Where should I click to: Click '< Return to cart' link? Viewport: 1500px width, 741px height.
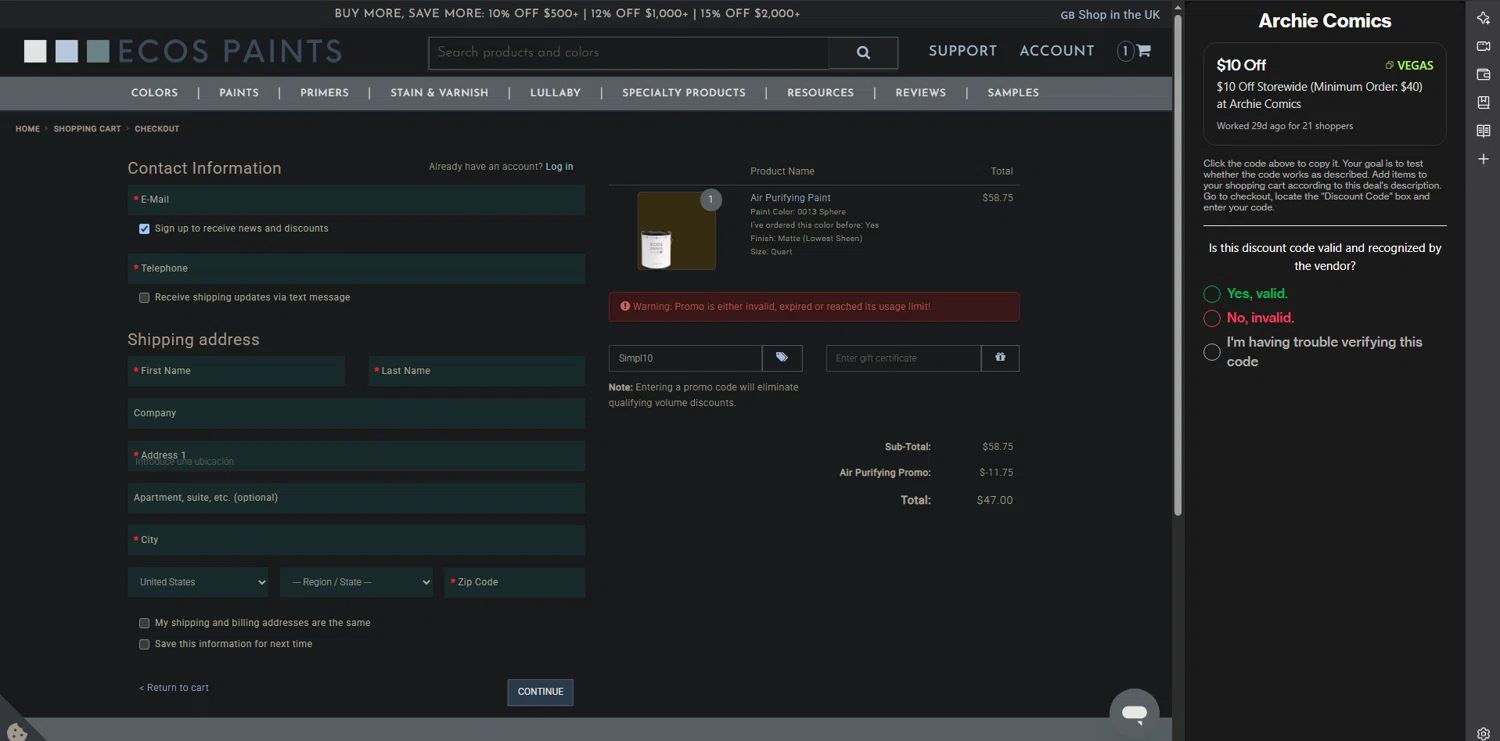[174, 688]
